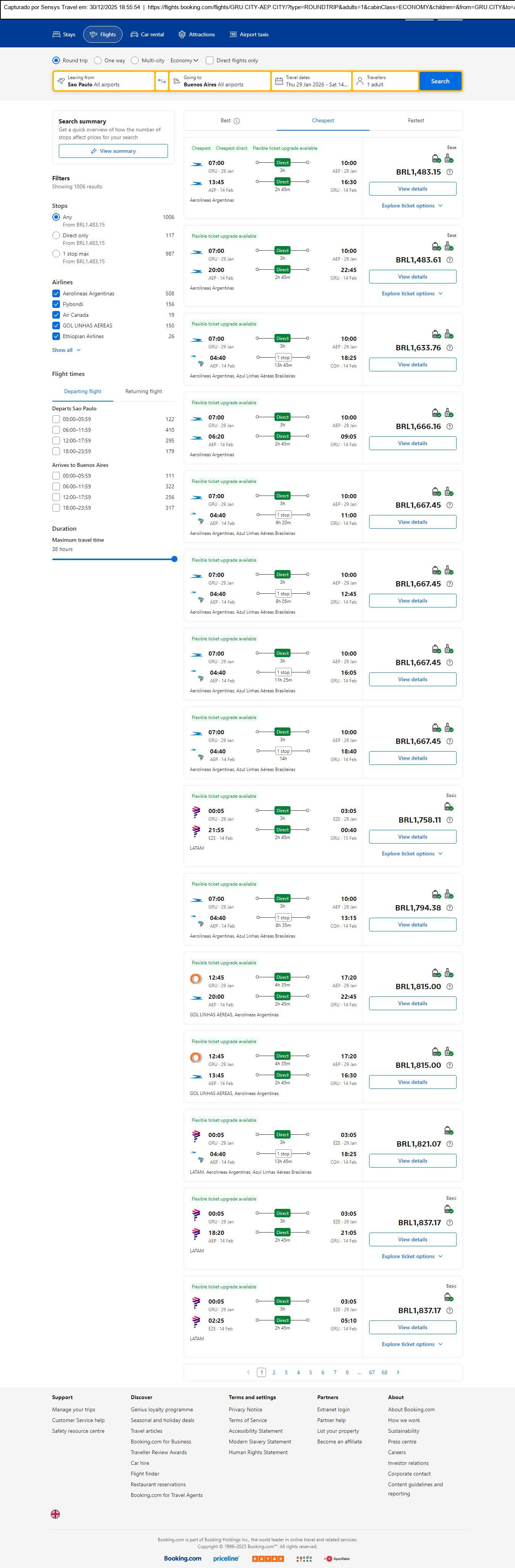Open the Economy cabin class dropdown
This screenshot has height=1568, width=515.
coord(184,60)
